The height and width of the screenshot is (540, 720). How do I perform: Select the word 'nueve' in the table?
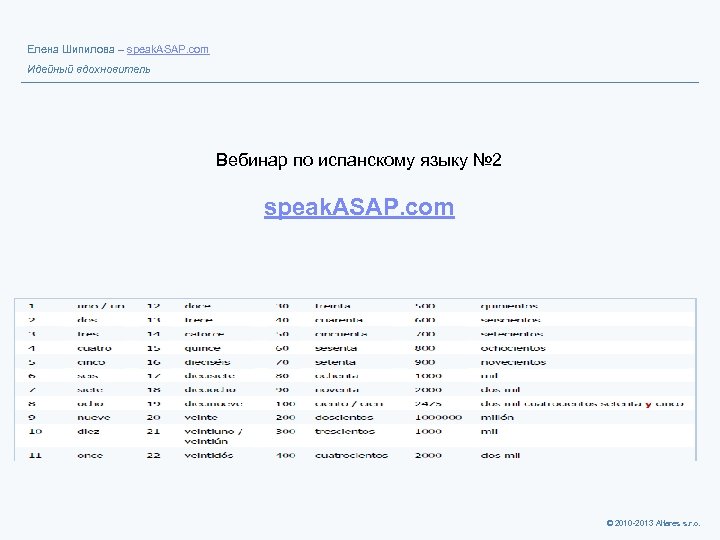tap(94, 417)
